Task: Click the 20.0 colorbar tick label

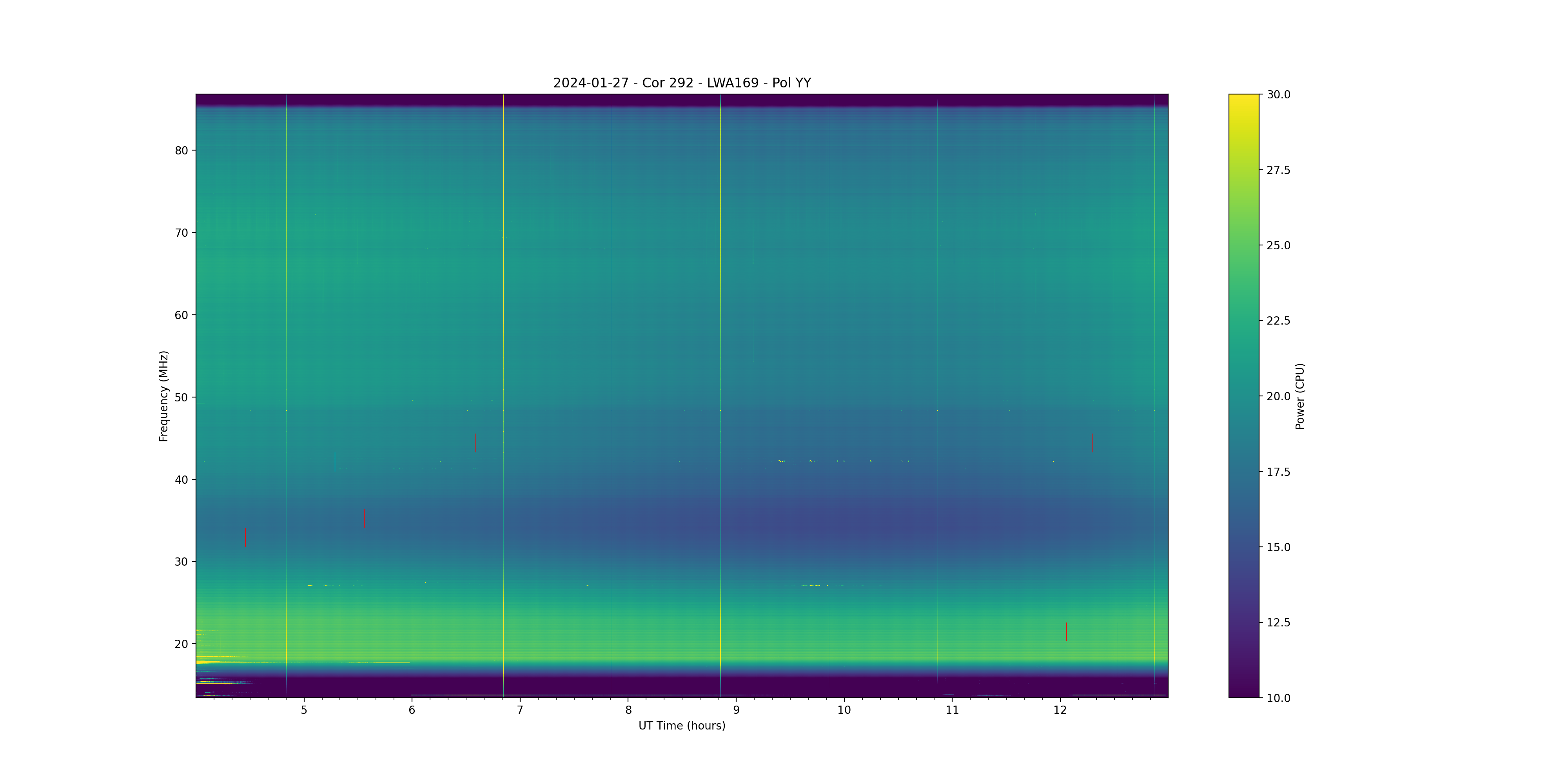Action: tap(1278, 396)
